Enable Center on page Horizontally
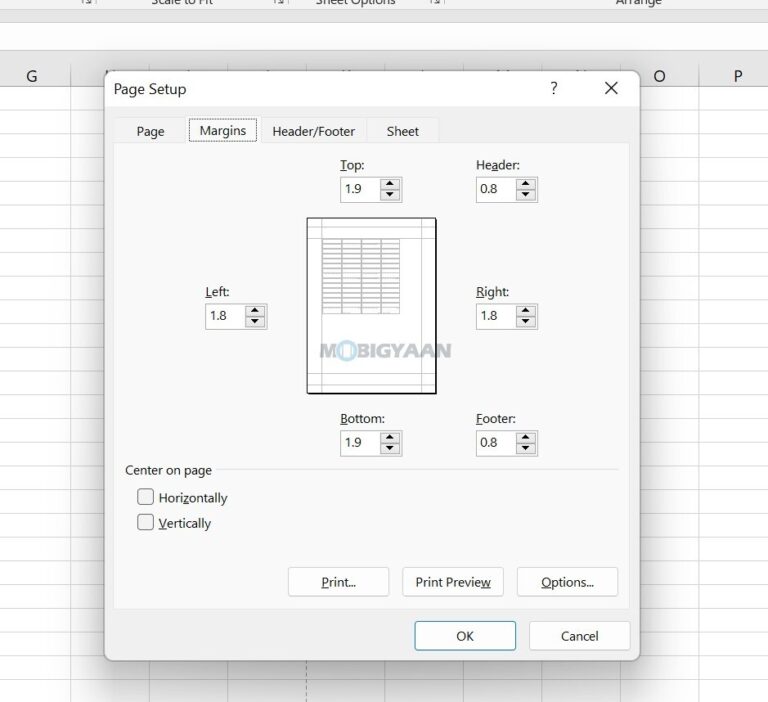 [145, 497]
